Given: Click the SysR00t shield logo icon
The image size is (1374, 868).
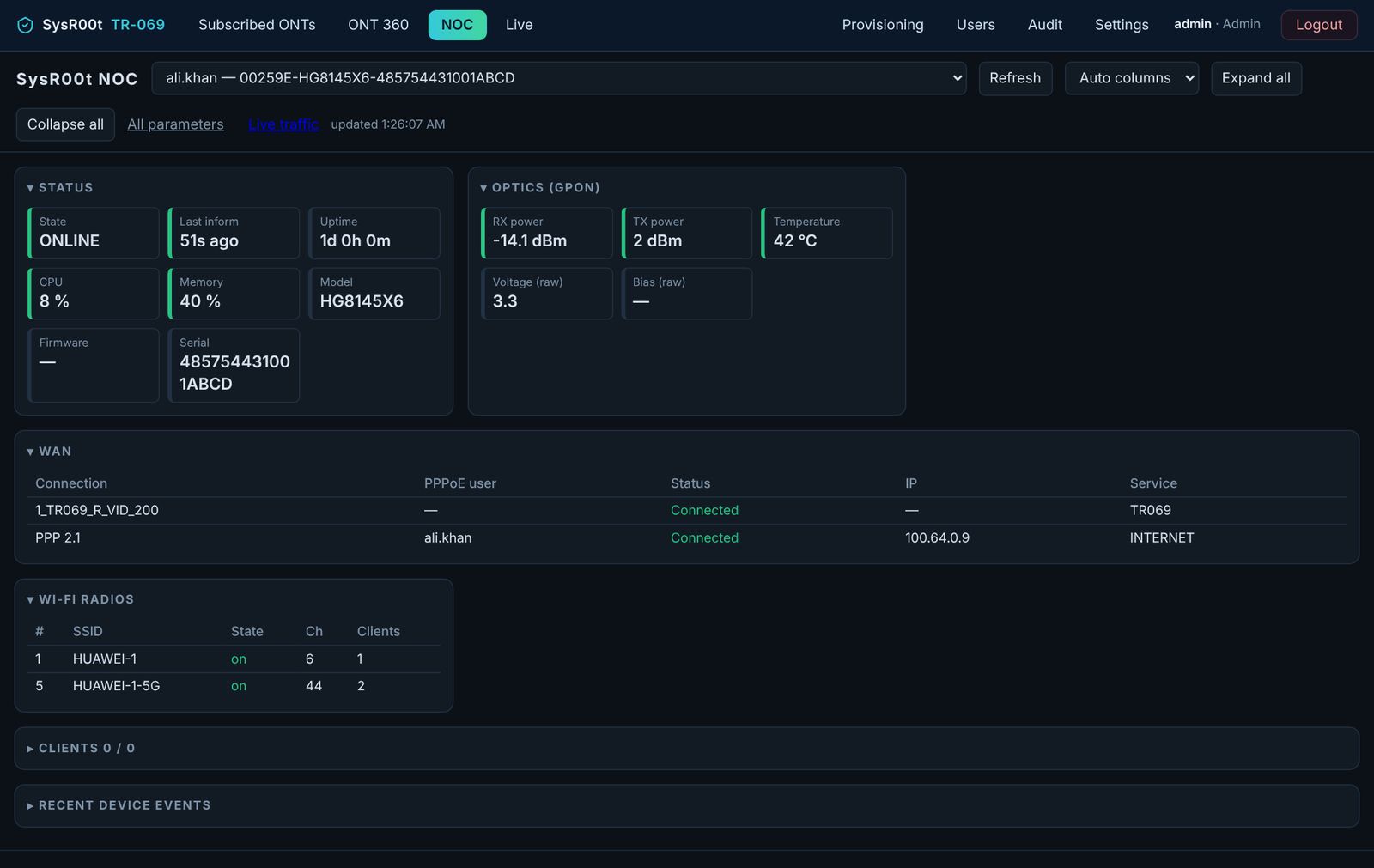Looking at the screenshot, I should [x=25, y=25].
